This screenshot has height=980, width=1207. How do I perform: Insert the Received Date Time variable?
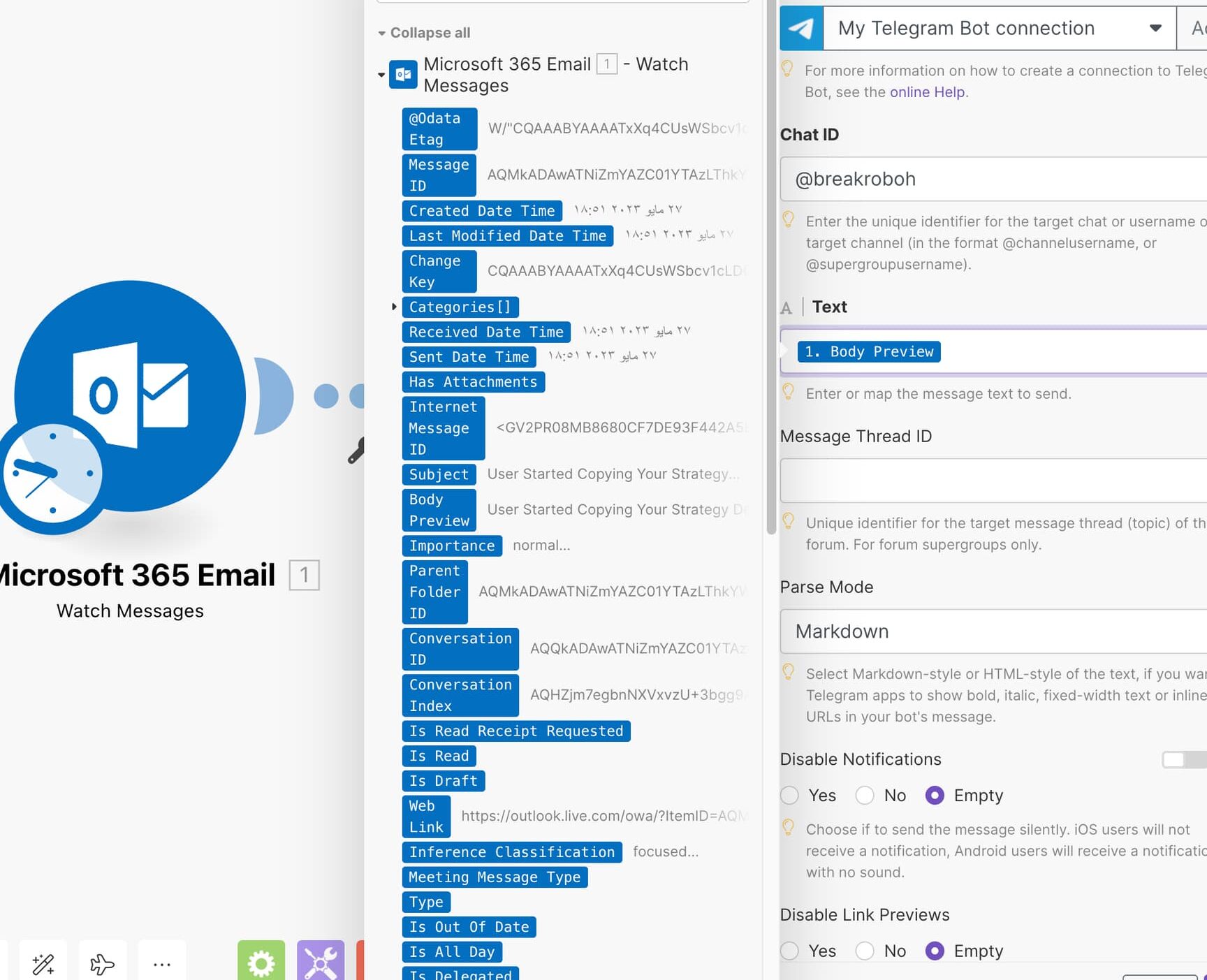486,332
